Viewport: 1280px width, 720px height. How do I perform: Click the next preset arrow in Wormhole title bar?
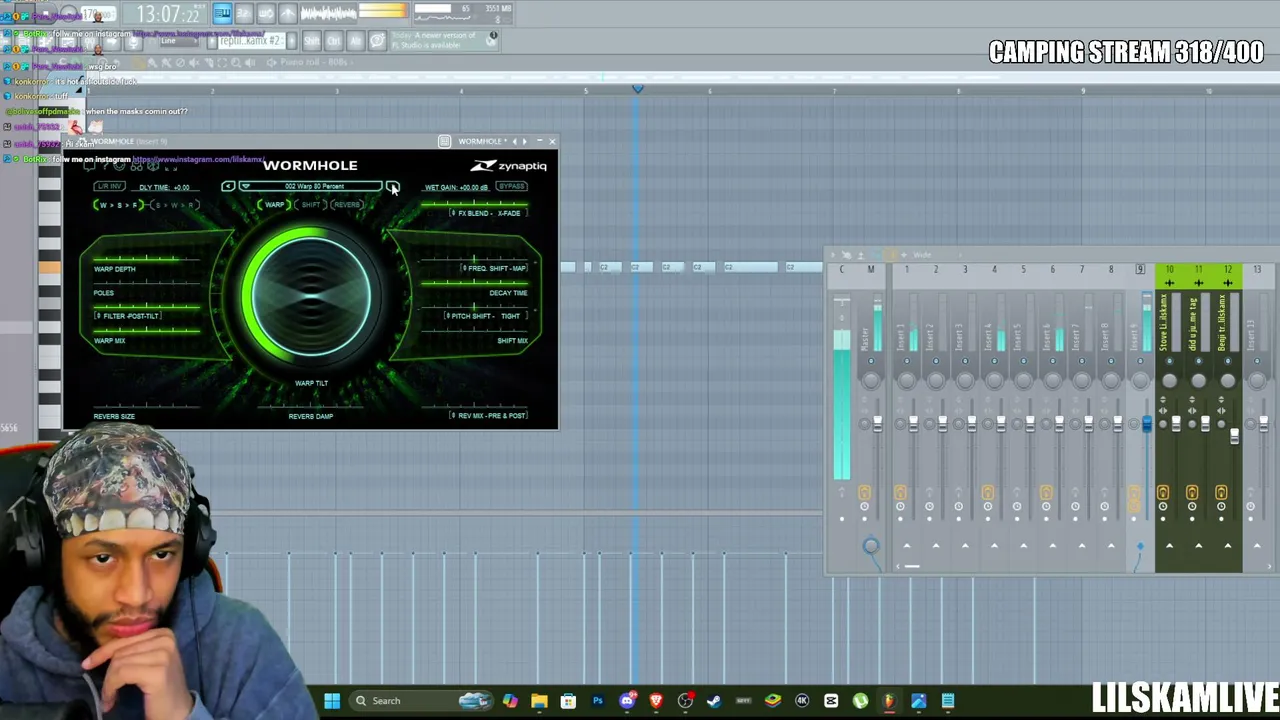(525, 141)
